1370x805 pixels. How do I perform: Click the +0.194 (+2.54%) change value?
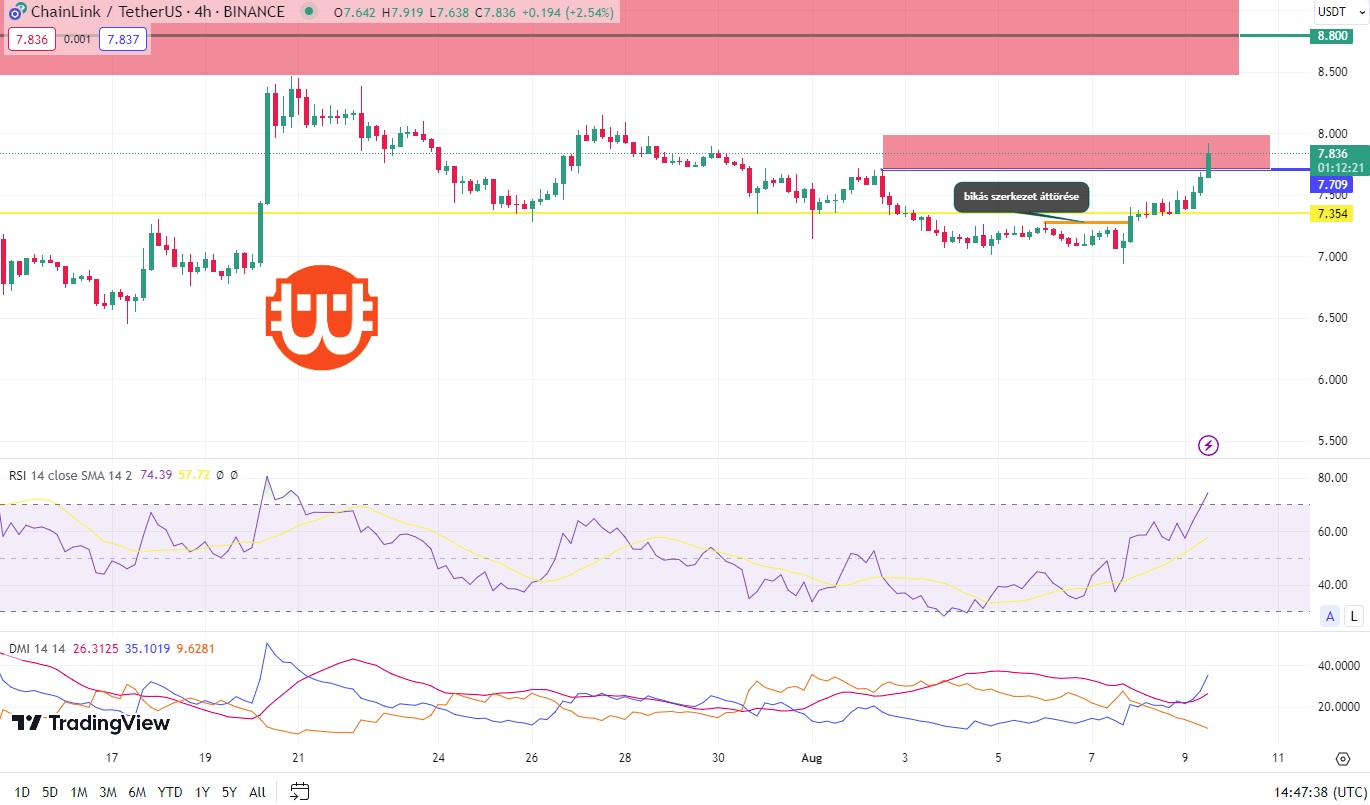570,12
